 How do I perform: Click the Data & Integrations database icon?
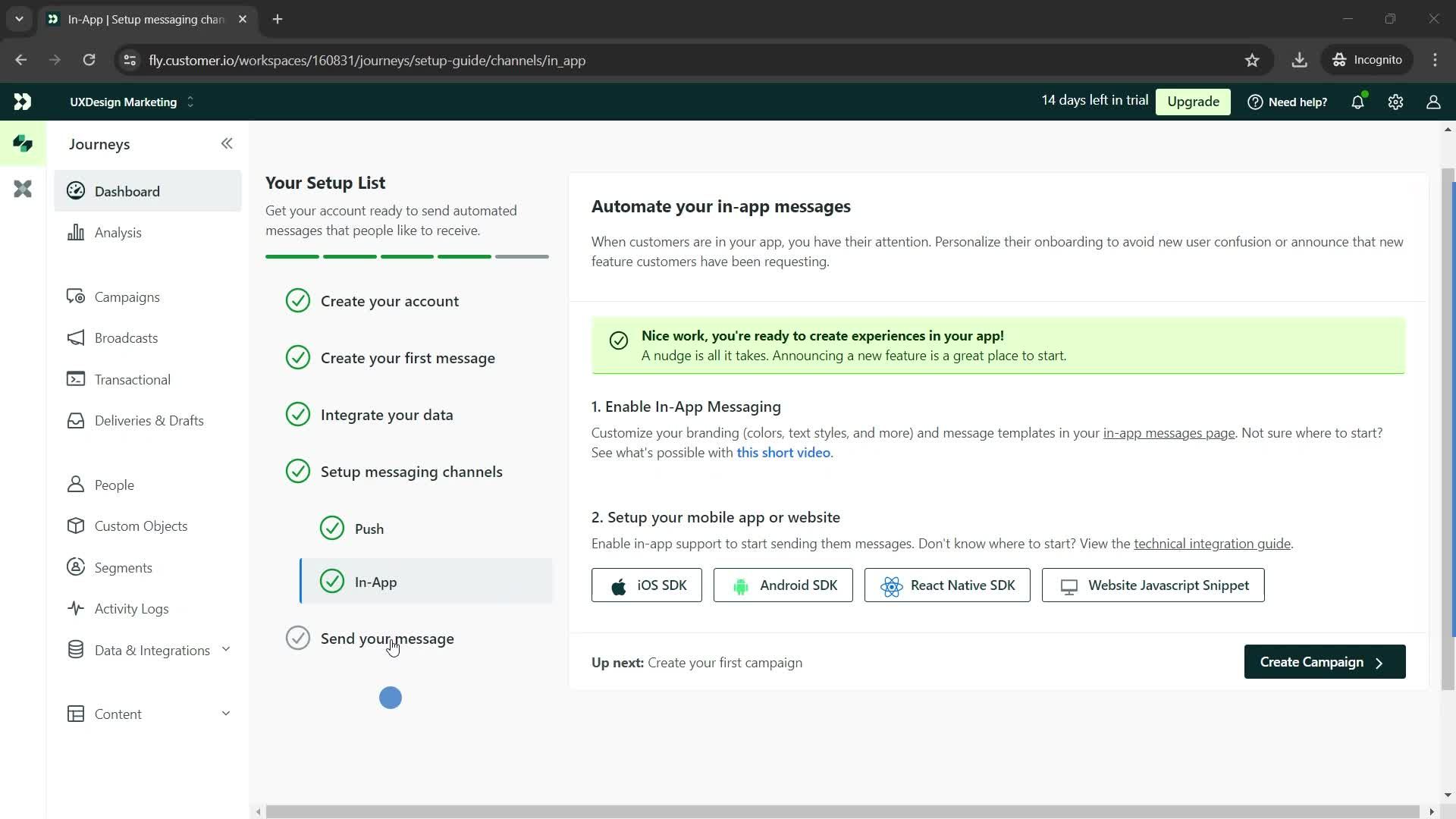point(76,650)
